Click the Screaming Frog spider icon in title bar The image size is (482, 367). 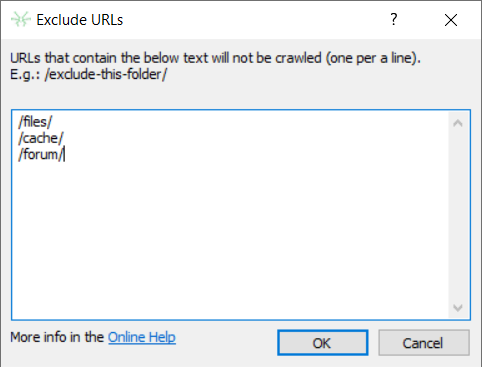coord(21,19)
